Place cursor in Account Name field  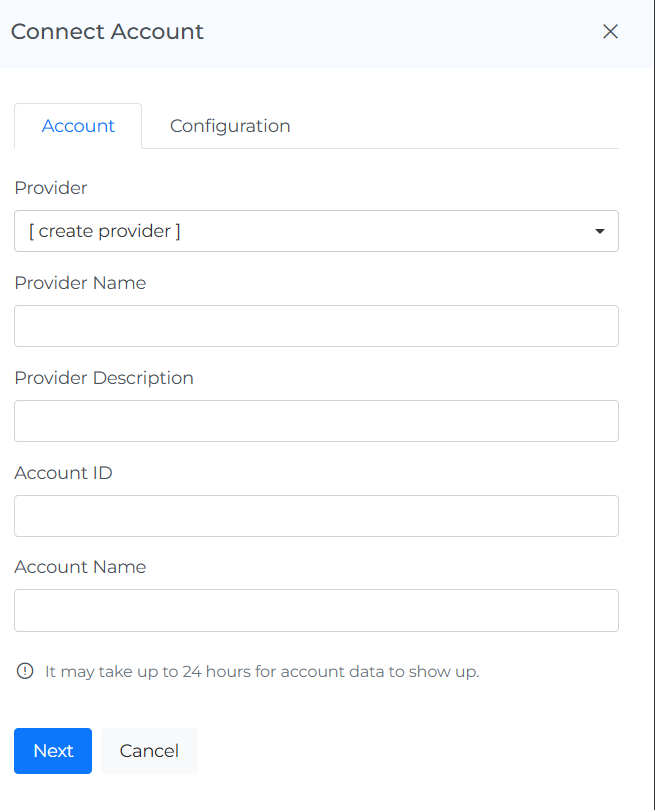(x=316, y=610)
